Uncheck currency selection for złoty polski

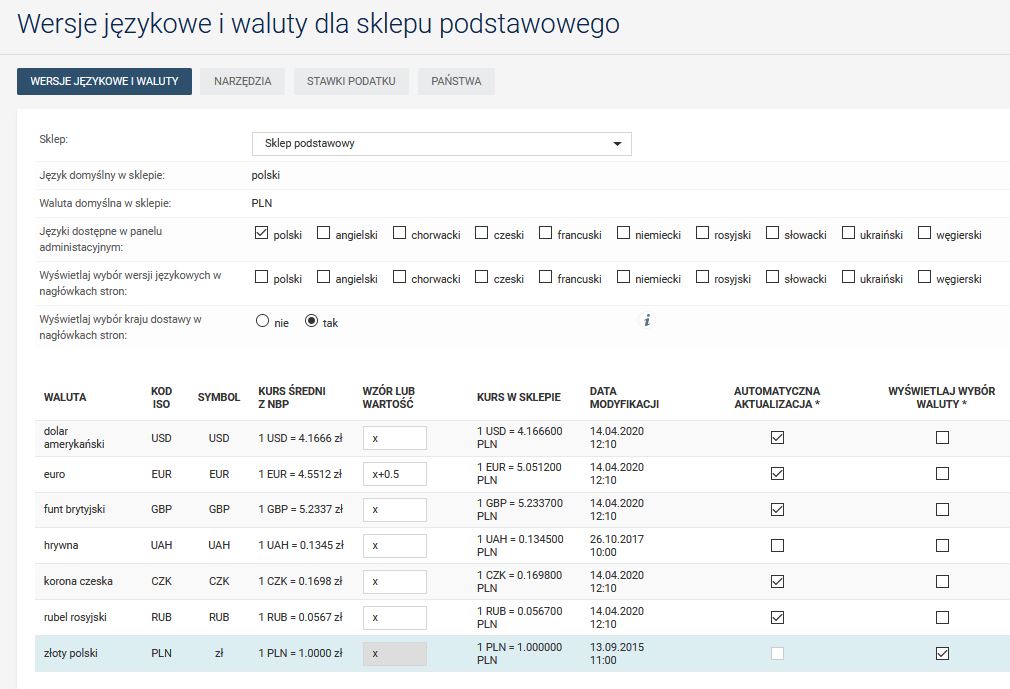pos(941,654)
